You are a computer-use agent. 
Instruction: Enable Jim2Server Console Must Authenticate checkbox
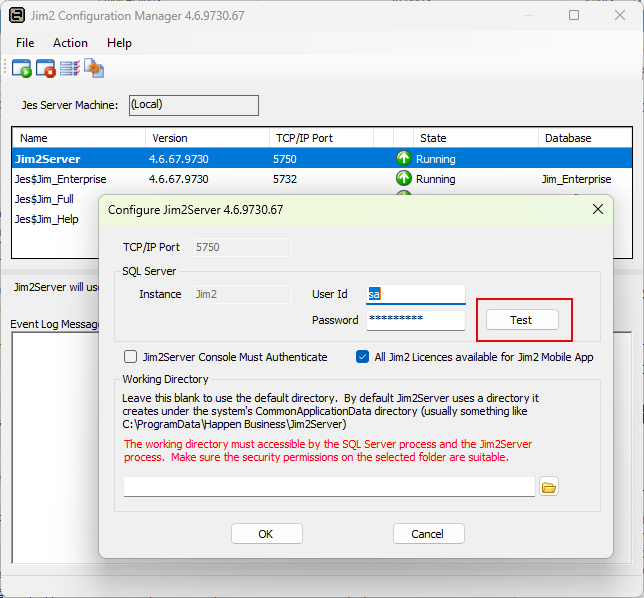coord(130,357)
